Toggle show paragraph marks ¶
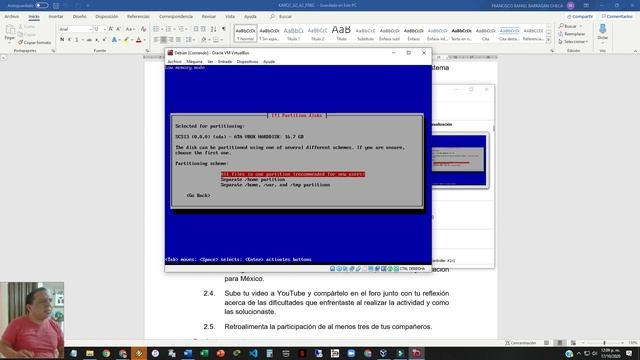This screenshot has height=360, width=640. click(224, 29)
